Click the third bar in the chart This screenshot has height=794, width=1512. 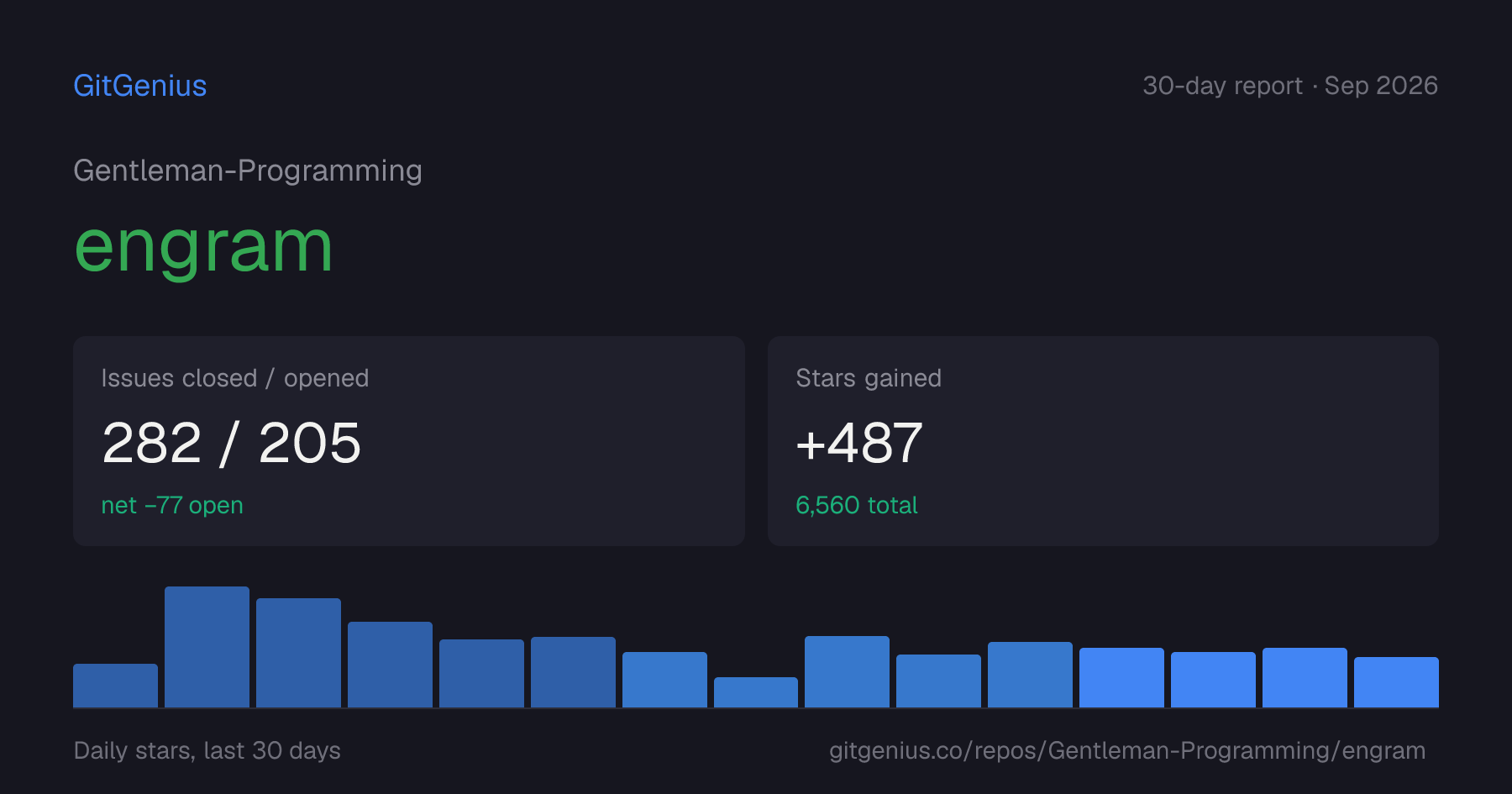298,653
